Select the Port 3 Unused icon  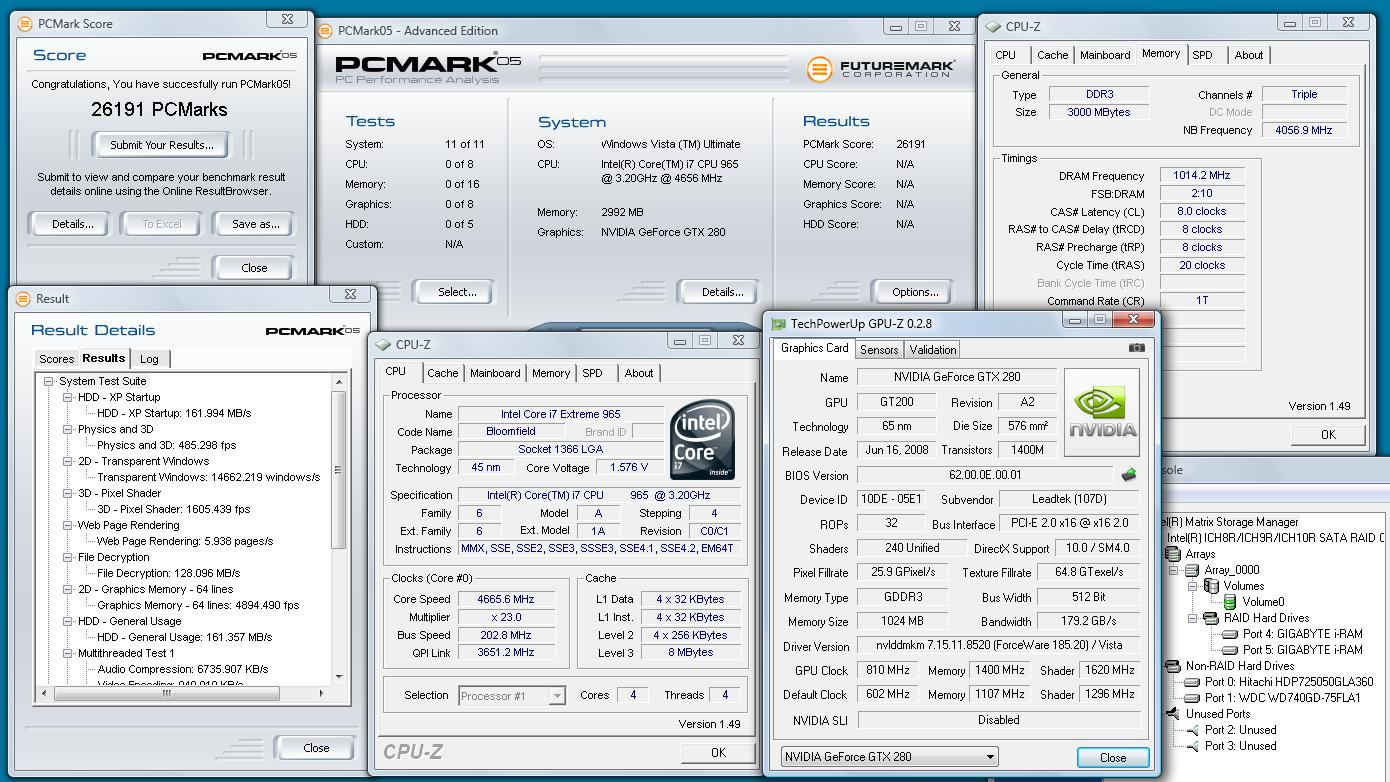tap(1192, 746)
